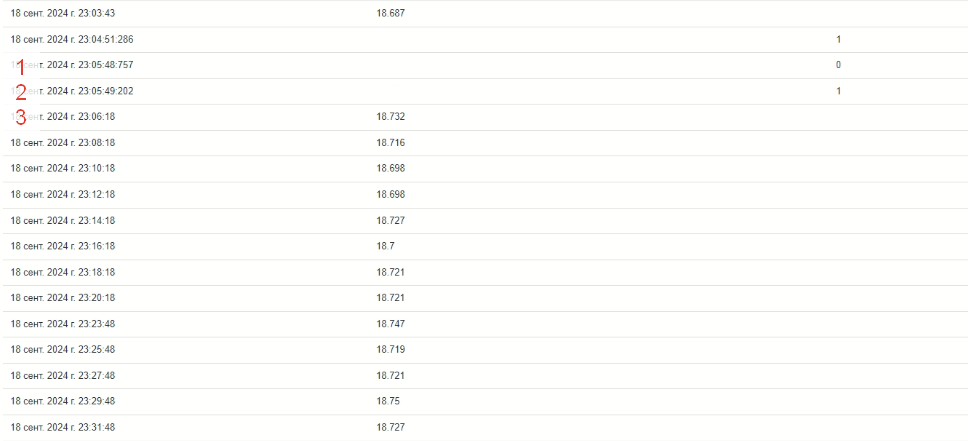
Task: Select the value 18.747
Action: 390,324
